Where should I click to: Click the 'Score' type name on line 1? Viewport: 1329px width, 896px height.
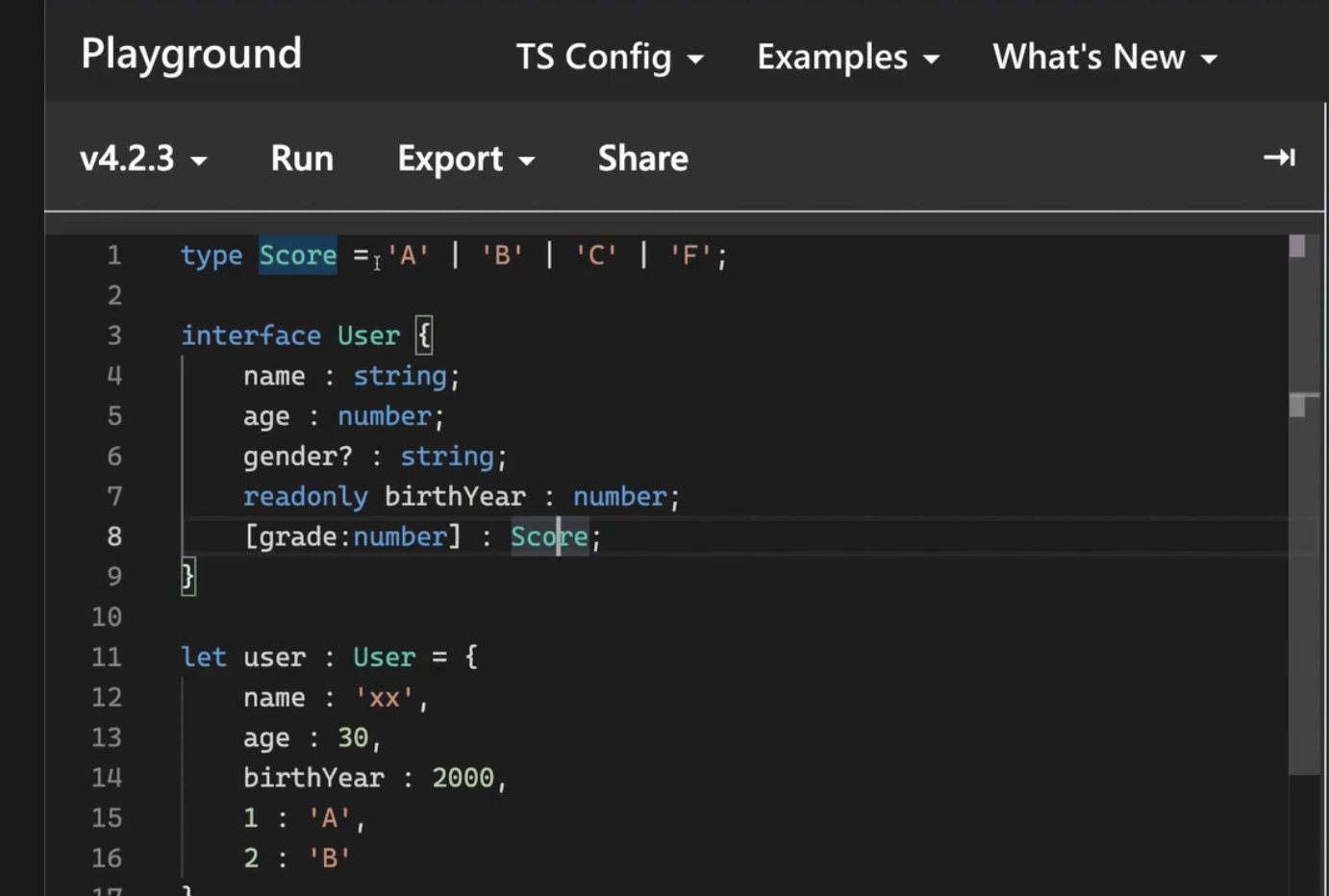[298, 256]
